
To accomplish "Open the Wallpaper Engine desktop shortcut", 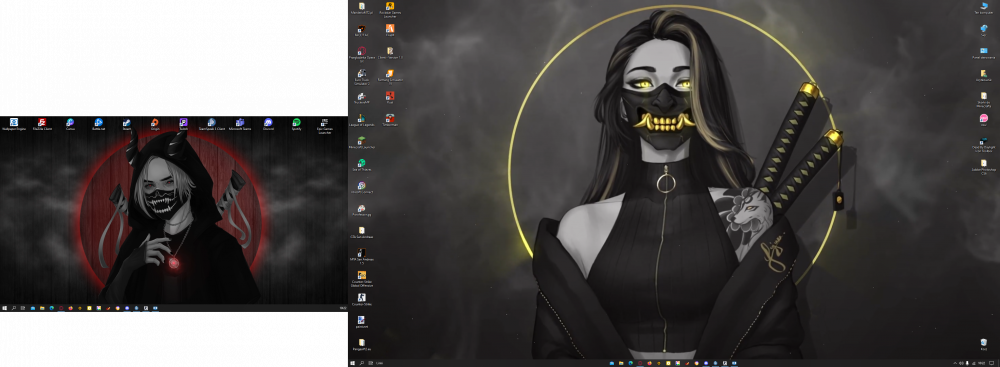I will click(x=13, y=124).
